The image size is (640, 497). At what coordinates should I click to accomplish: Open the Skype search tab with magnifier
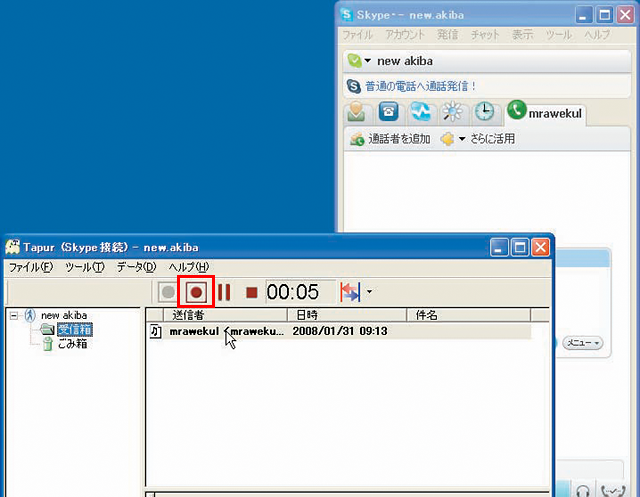(x=453, y=112)
